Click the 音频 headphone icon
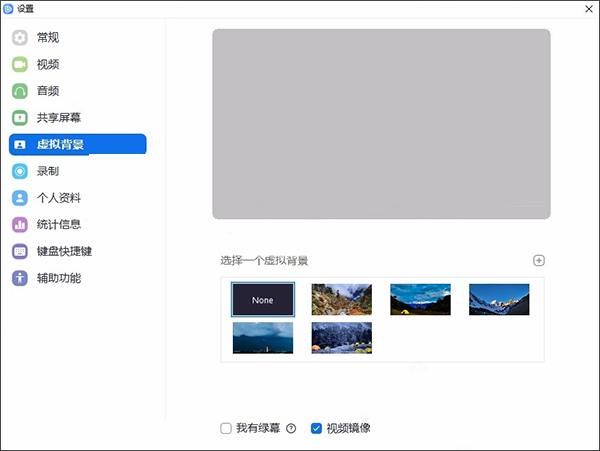This screenshot has width=600, height=451. point(20,91)
